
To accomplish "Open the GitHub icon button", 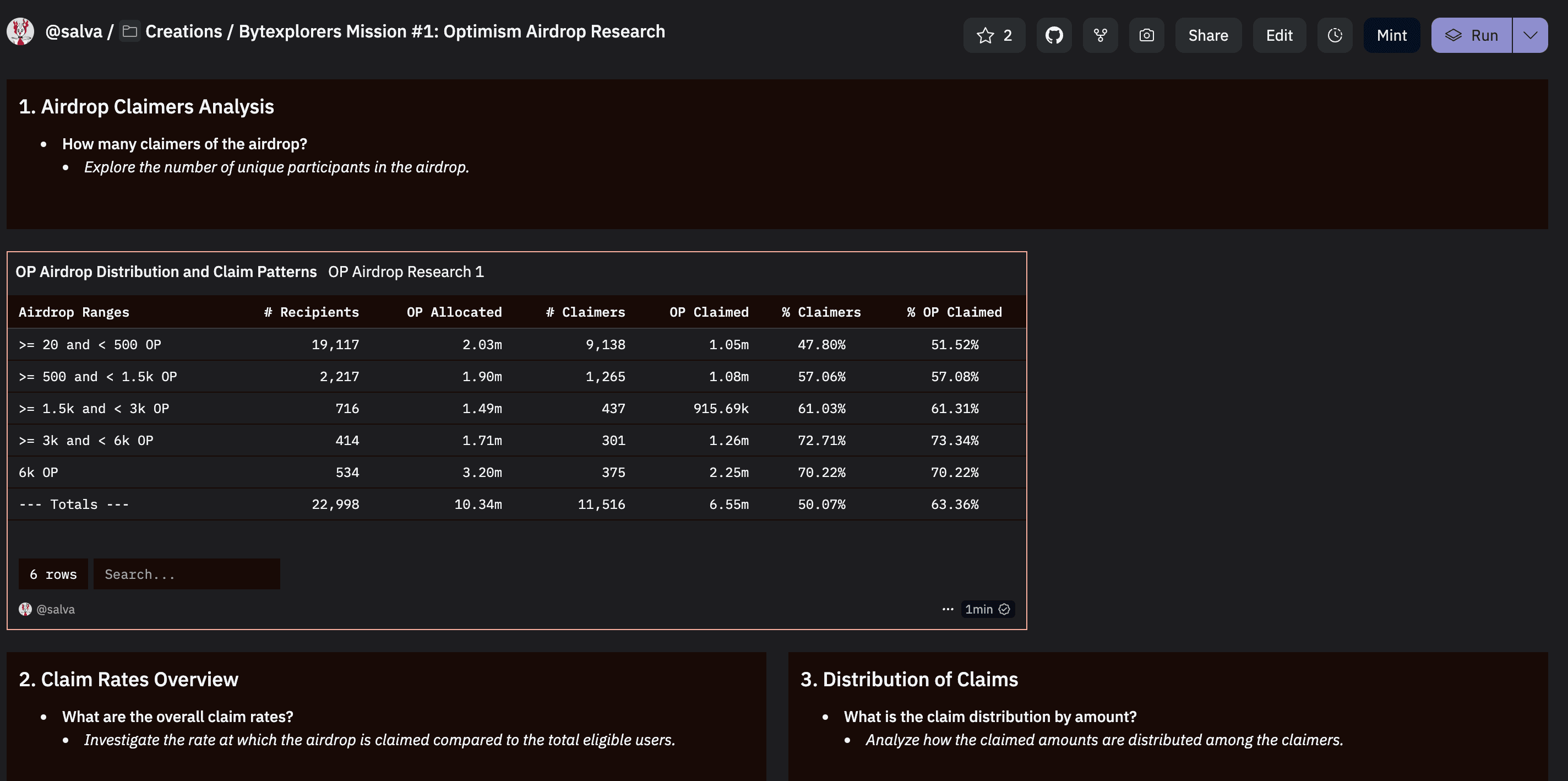I will point(1054,35).
